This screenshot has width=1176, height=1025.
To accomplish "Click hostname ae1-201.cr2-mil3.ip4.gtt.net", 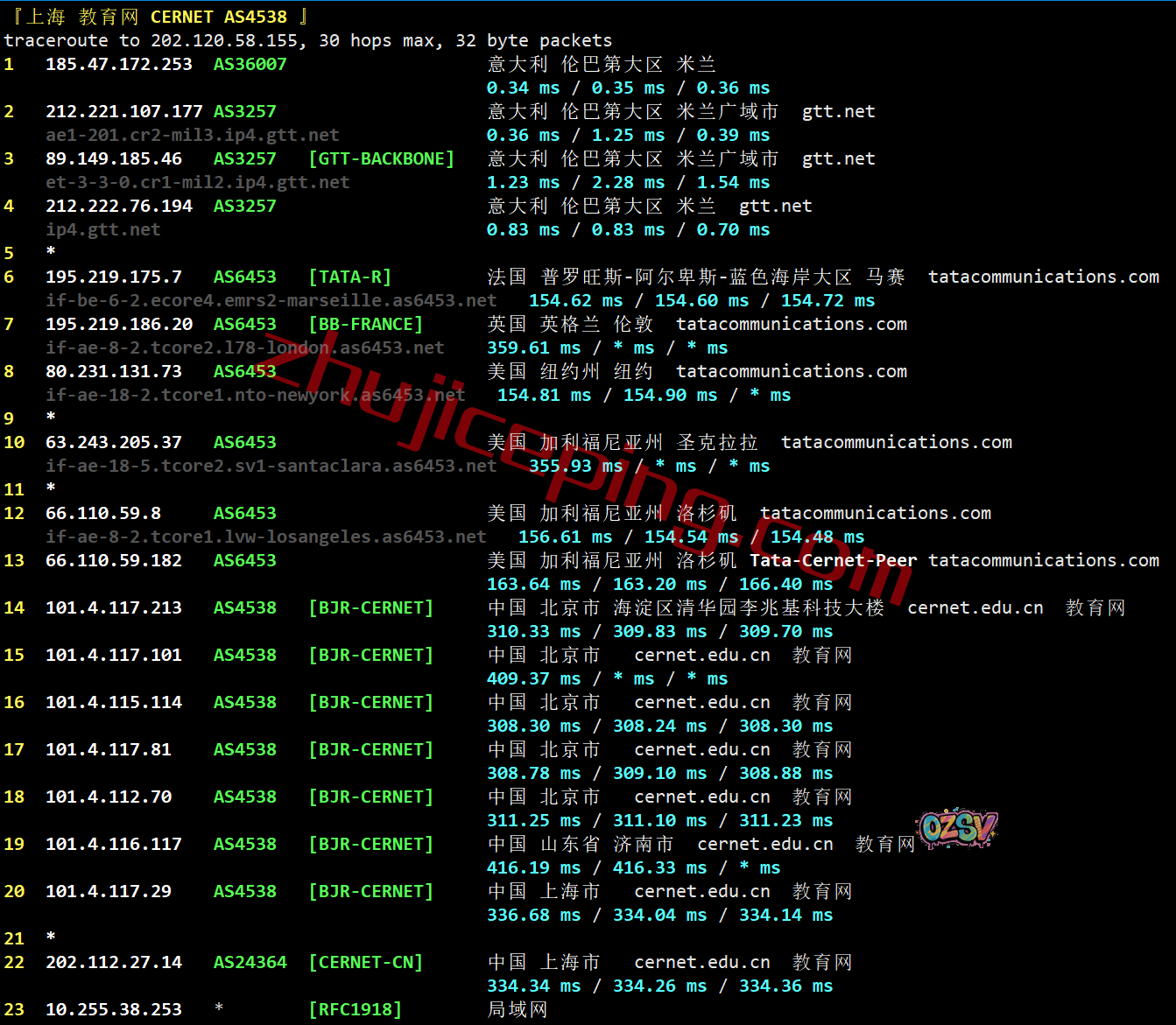I will click(192, 135).
